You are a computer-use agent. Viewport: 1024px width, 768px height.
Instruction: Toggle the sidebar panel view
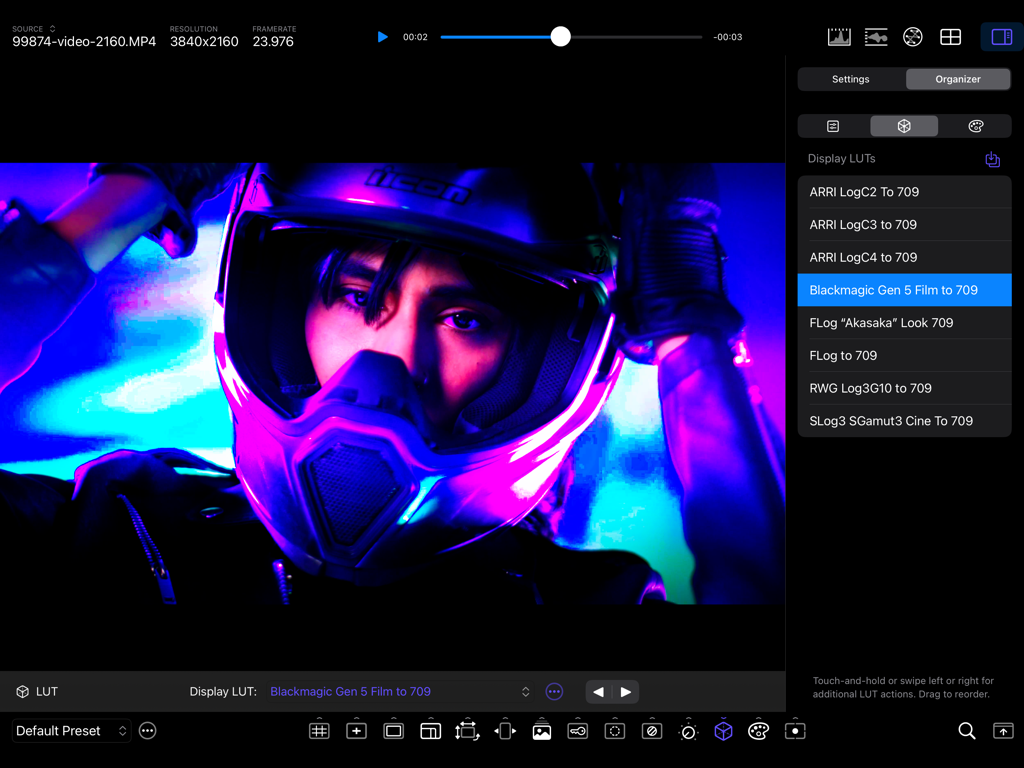pos(1001,36)
